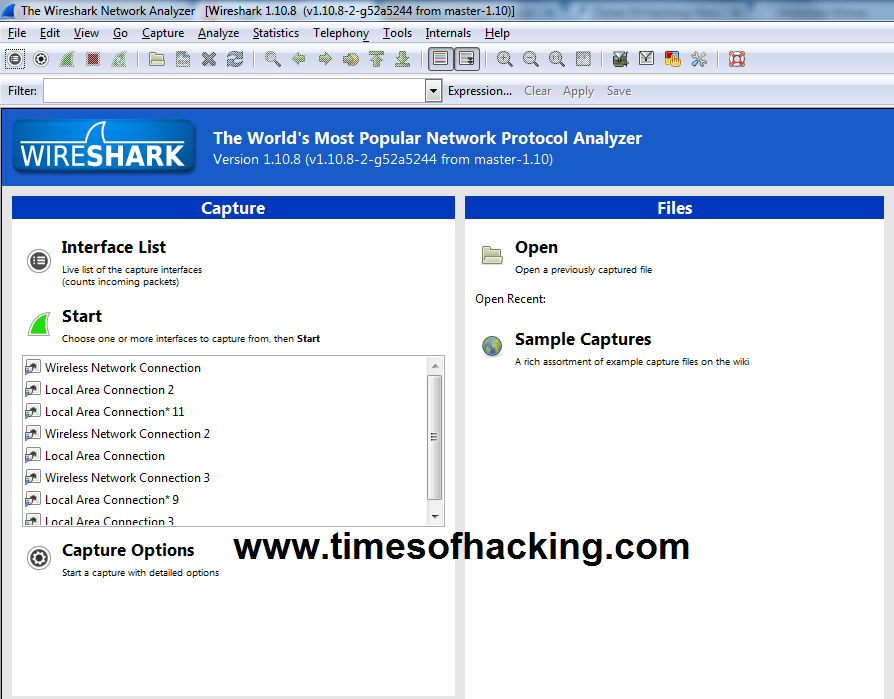Open the Telephony menu

point(341,33)
